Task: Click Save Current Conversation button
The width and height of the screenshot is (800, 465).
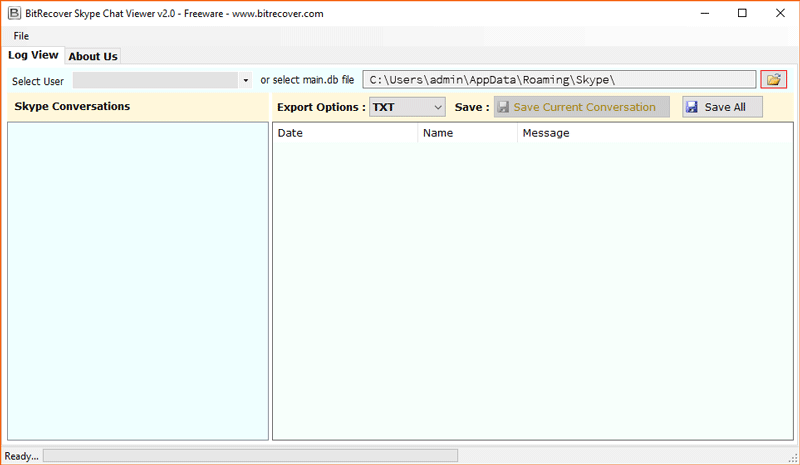Action: [x=582, y=107]
